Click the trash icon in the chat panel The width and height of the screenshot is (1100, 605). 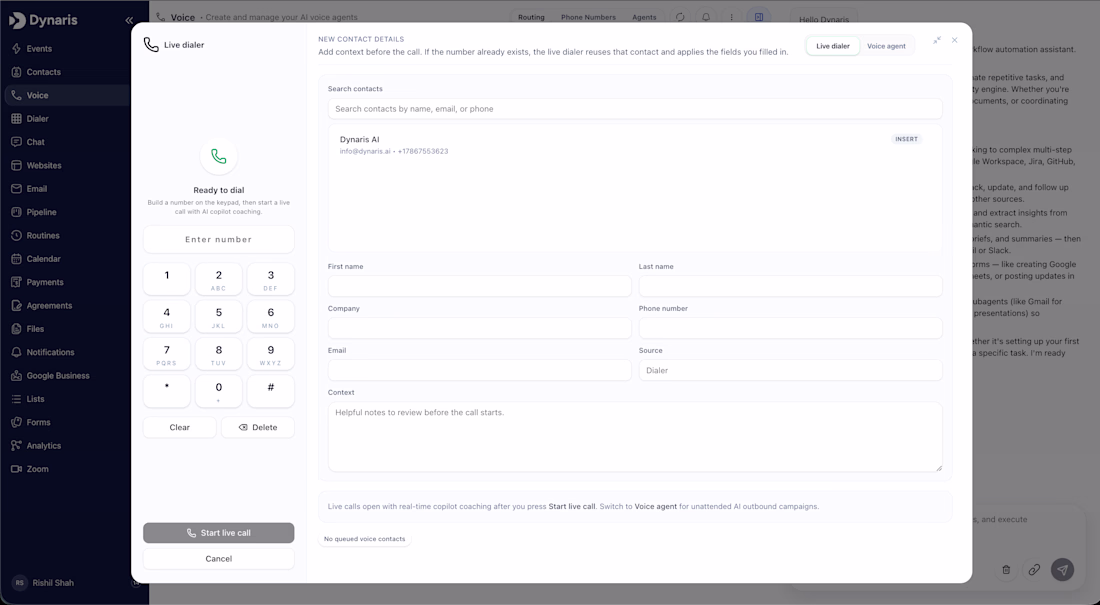click(x=1006, y=570)
